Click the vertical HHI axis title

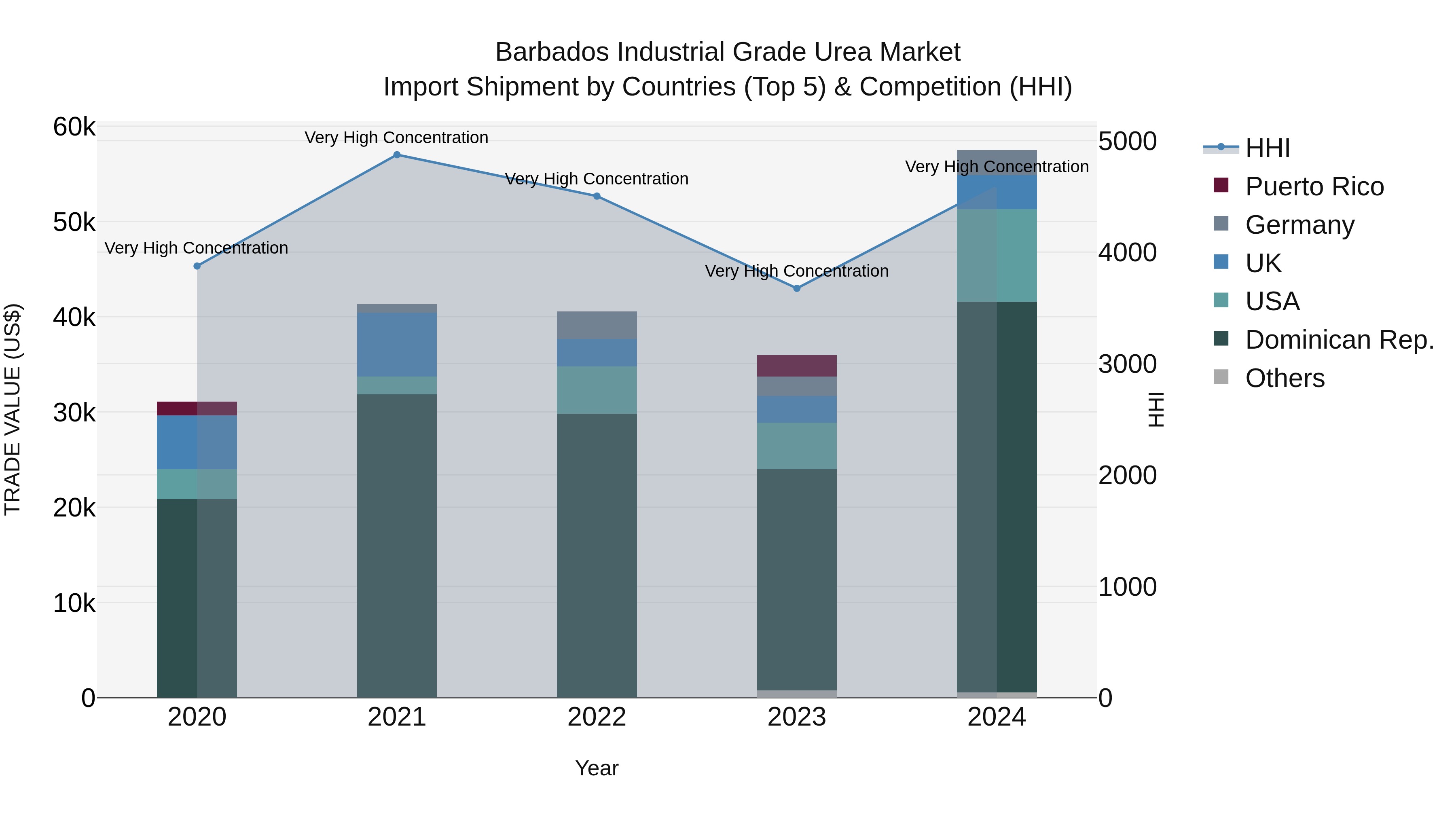(x=1156, y=410)
